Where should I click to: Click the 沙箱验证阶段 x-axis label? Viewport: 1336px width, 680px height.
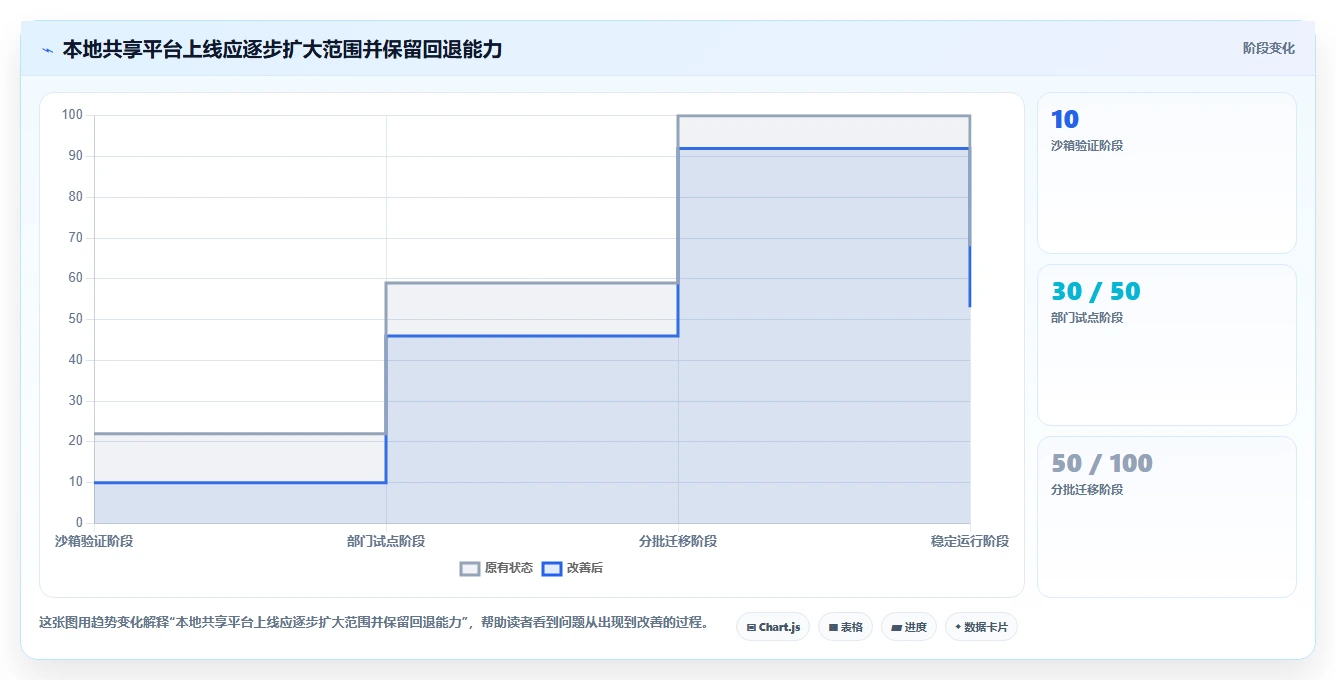coord(94,541)
